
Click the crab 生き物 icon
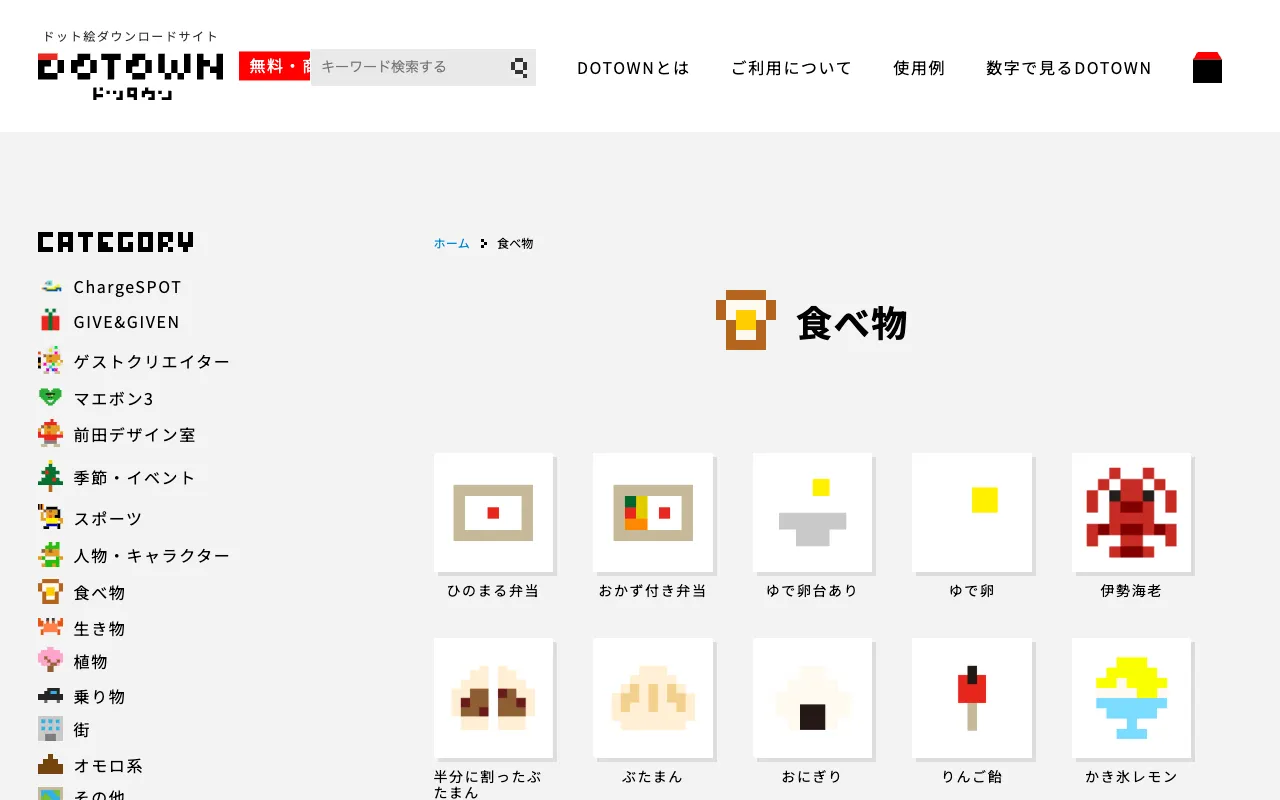click(50, 627)
